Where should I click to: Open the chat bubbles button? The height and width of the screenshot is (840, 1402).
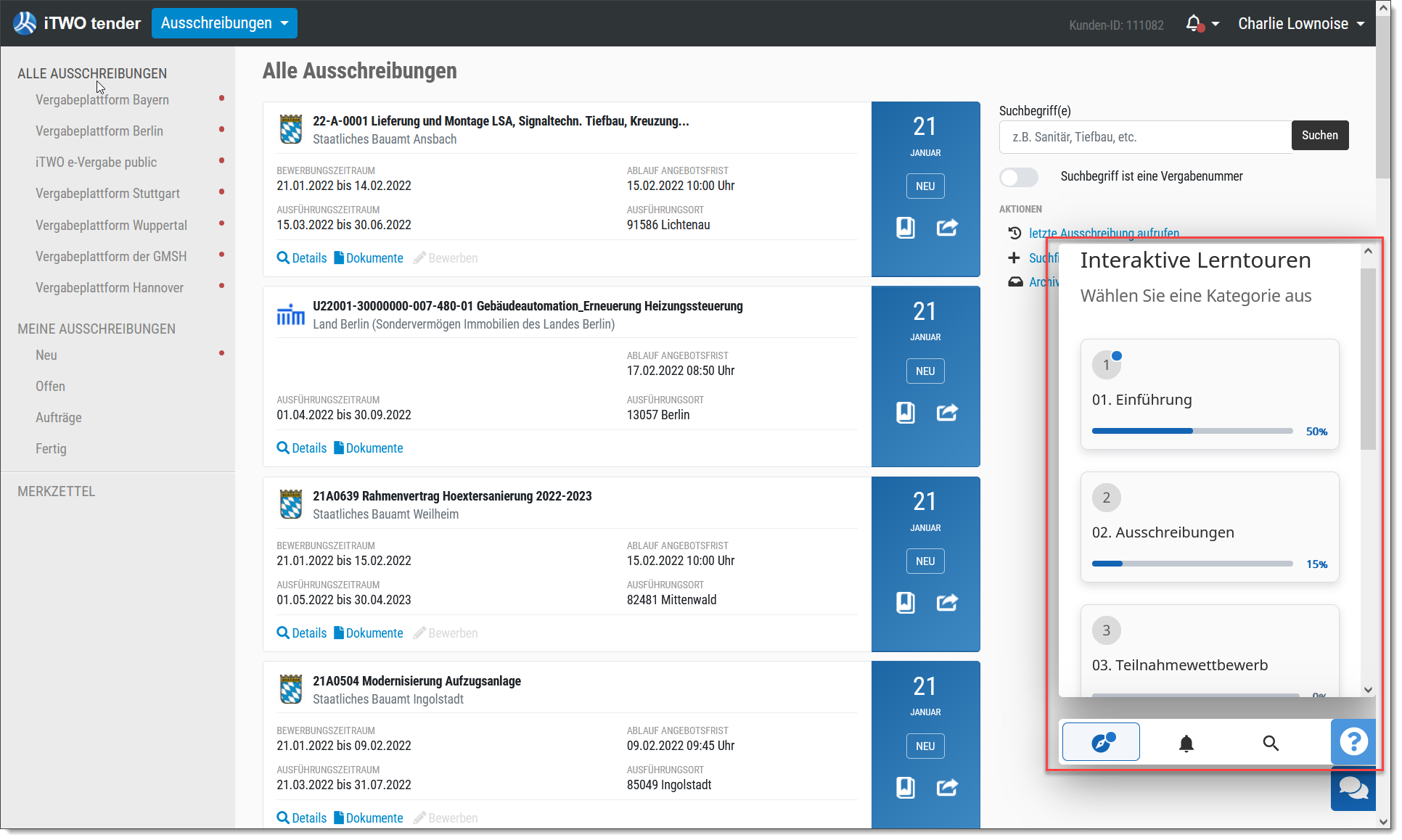(1353, 788)
